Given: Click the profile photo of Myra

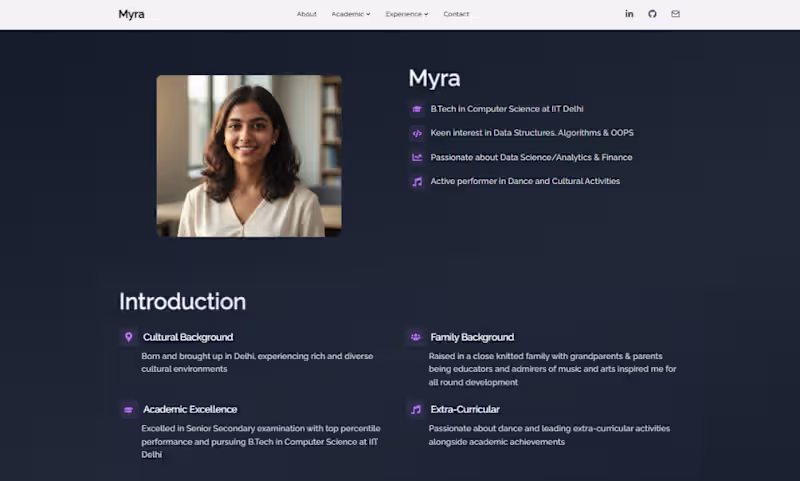Looking at the screenshot, I should pos(249,156).
